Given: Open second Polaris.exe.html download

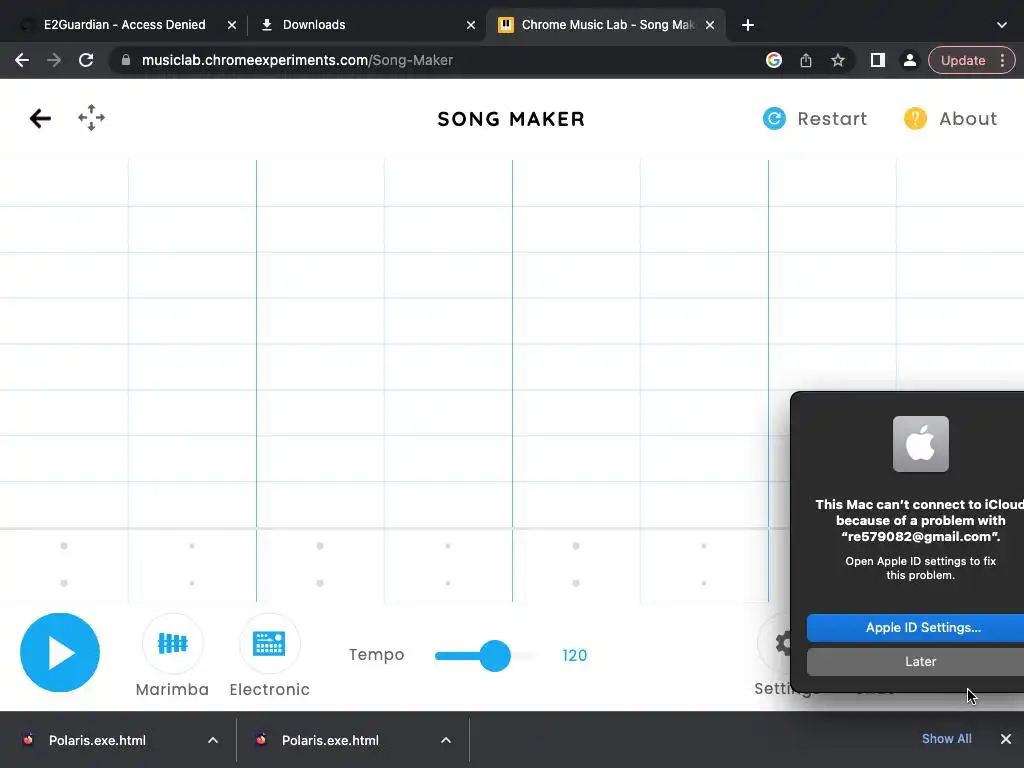Looking at the screenshot, I should [330, 741].
